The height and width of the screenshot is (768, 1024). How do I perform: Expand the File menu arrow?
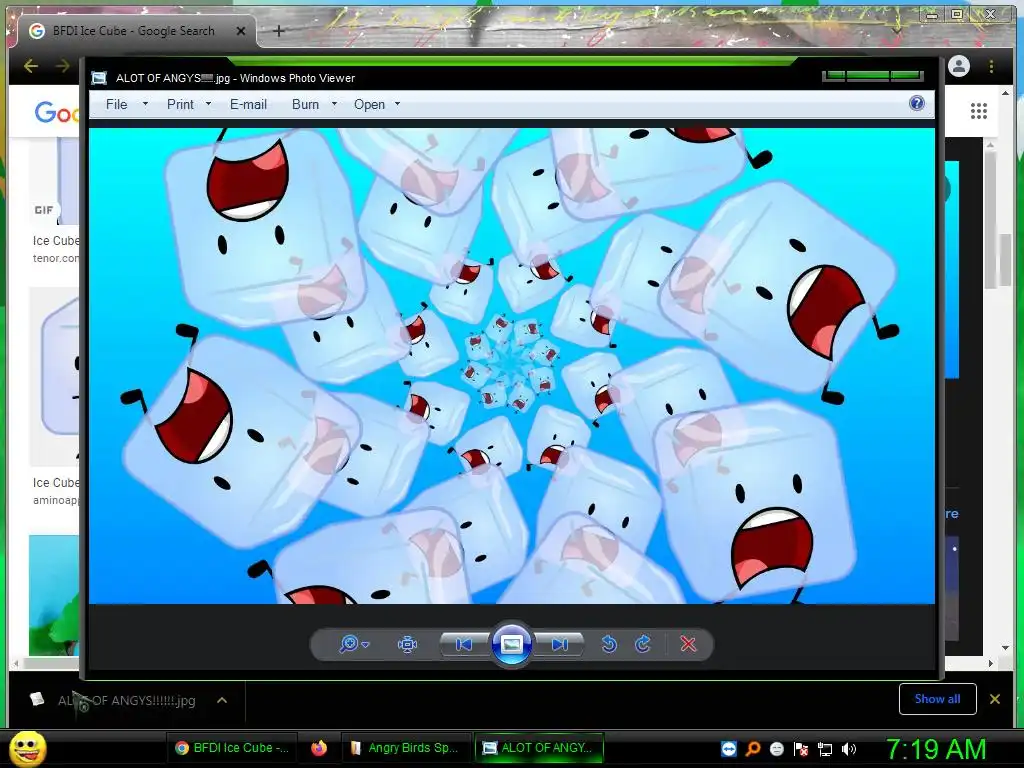pyautogui.click(x=146, y=104)
